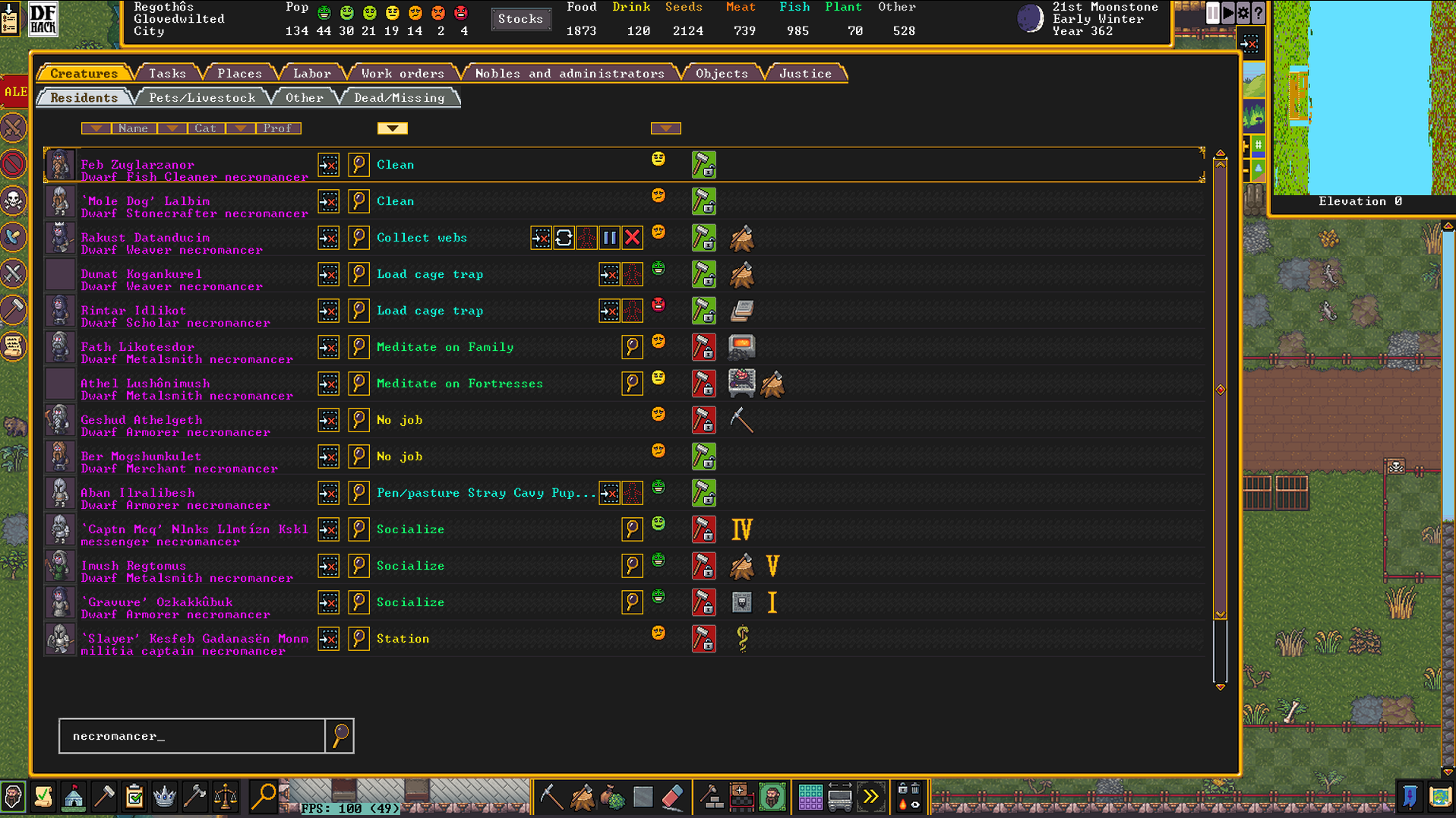Click the Stocks button

(520, 19)
